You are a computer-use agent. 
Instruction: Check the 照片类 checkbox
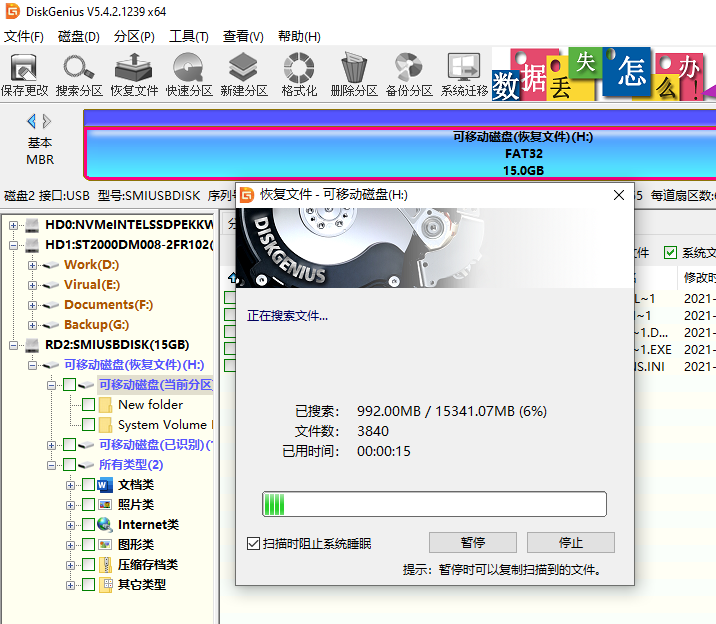89,505
